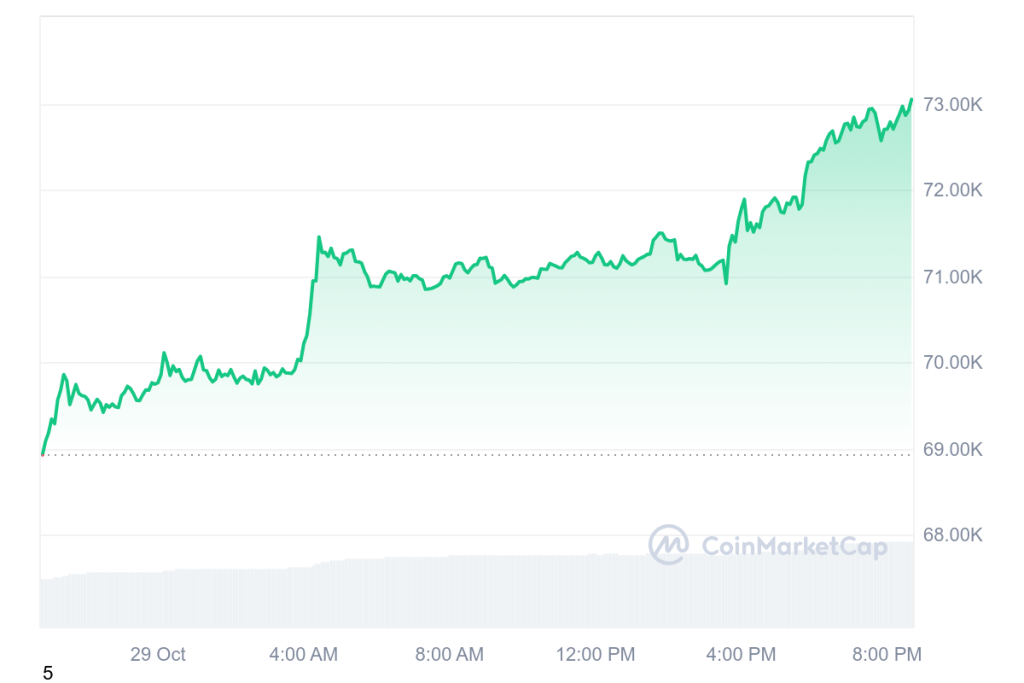
Task: Click the 29 Oct date label
Action: 158,655
